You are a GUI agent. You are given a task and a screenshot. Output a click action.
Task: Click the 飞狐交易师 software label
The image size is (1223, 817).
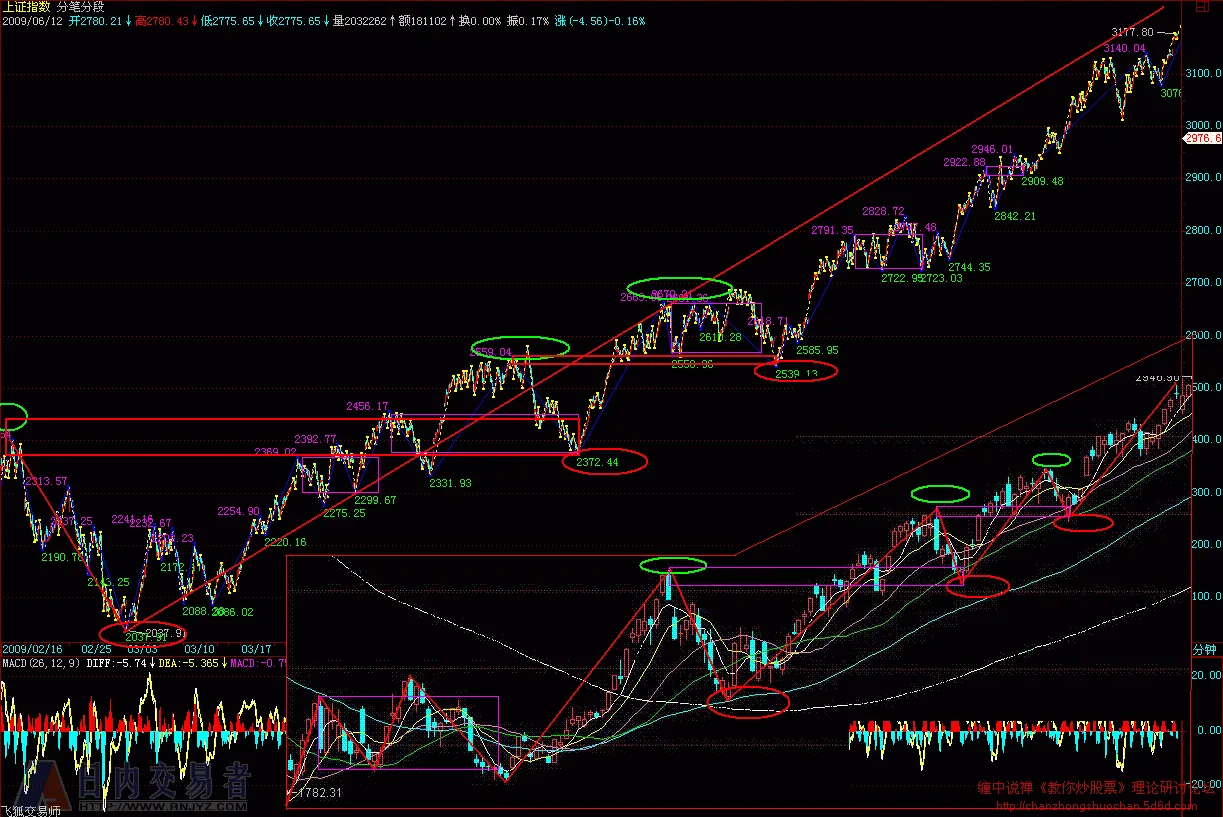pyautogui.click(x=31, y=810)
